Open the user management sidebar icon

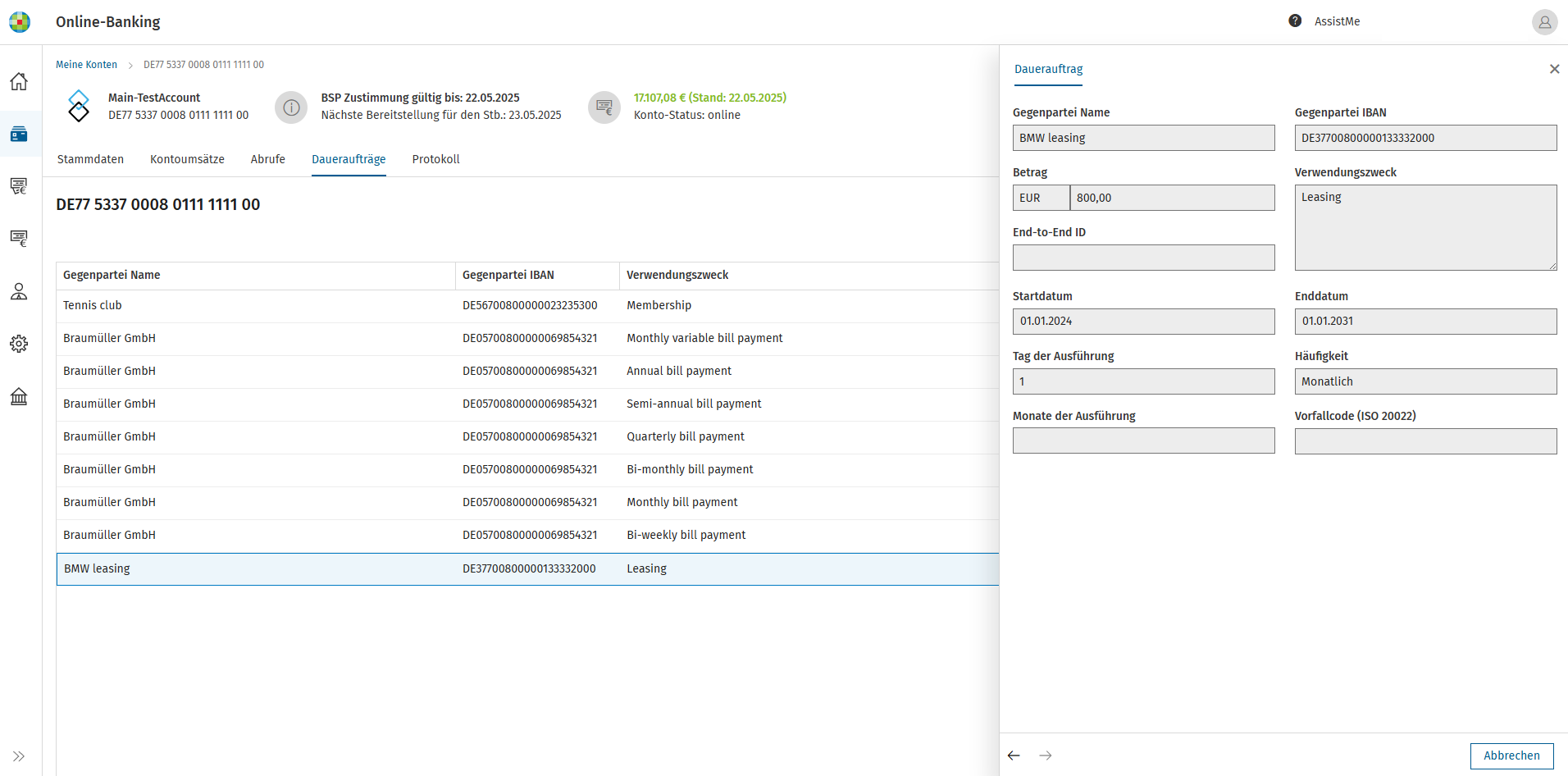(x=19, y=291)
